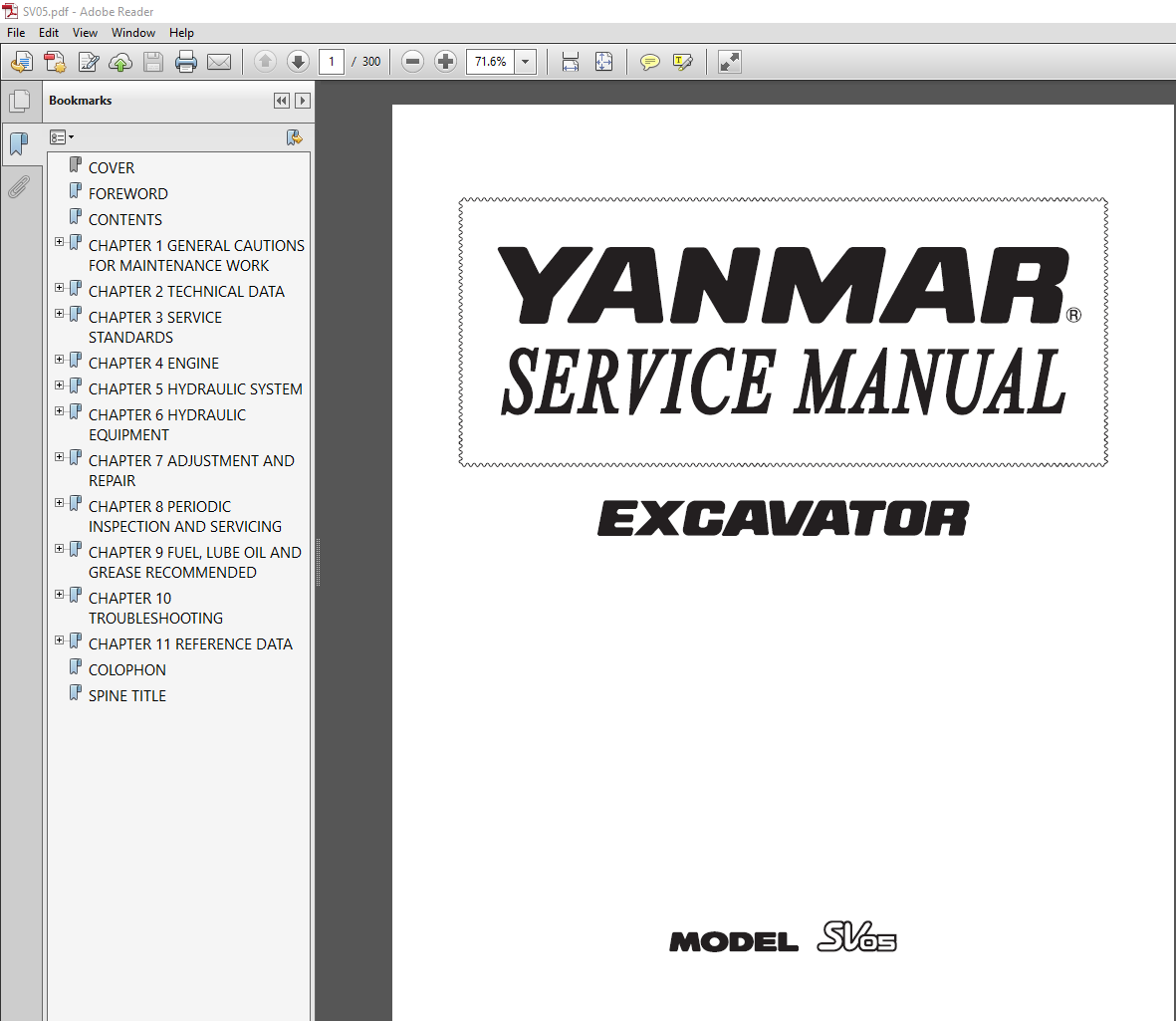
Task: Jump to the SPINE TITLE bookmark
Action: pos(127,695)
